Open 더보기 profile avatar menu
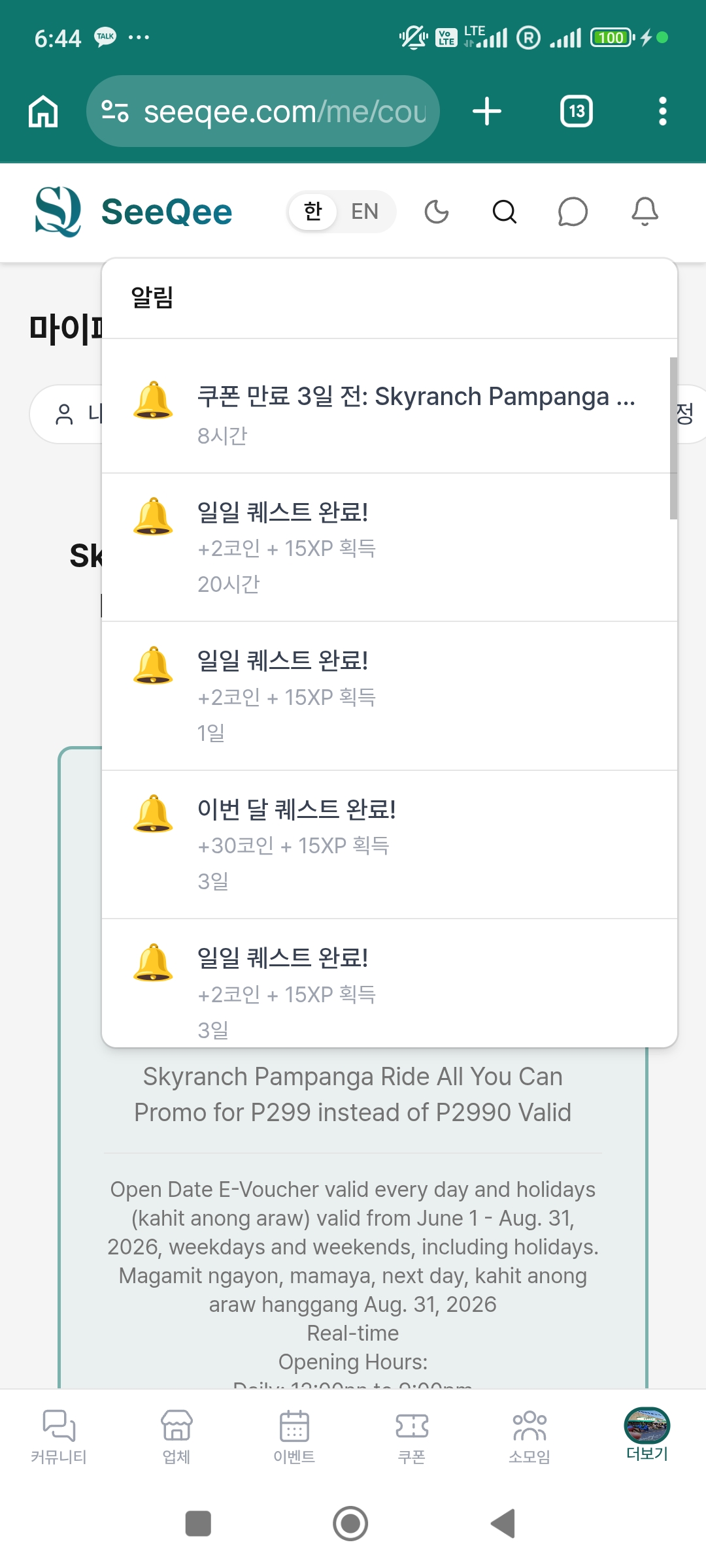706x1568 pixels. [x=647, y=1434]
